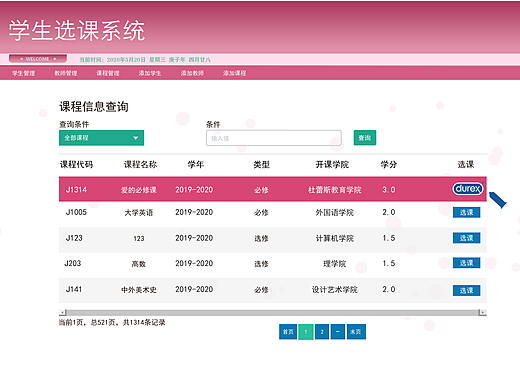Click the 类型 column header
The height and width of the screenshot is (390, 520).
point(262,164)
